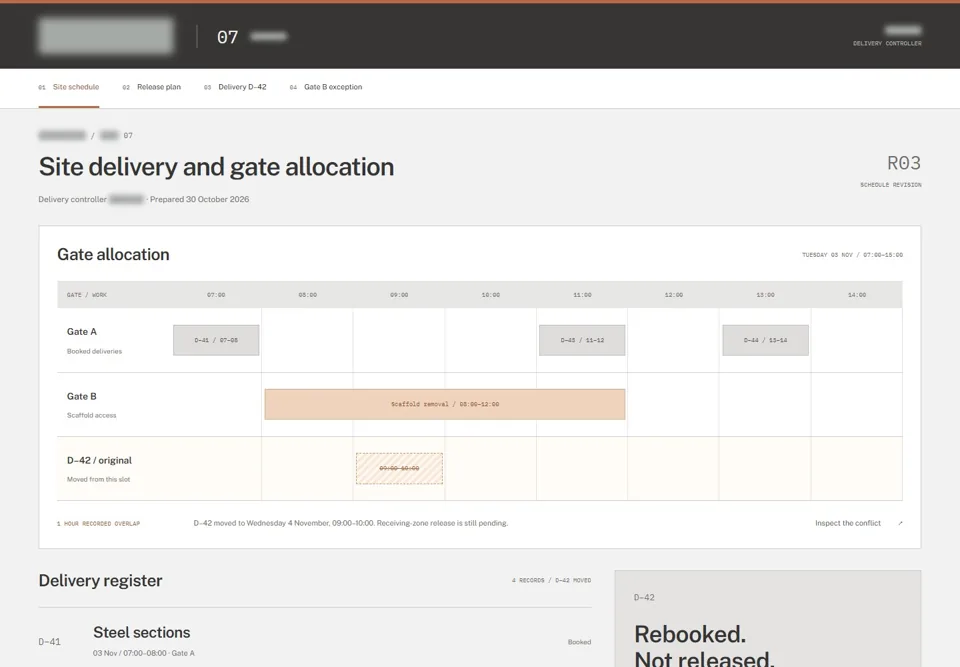Click the blurred logo in the header
960x667 pixels.
106,36
